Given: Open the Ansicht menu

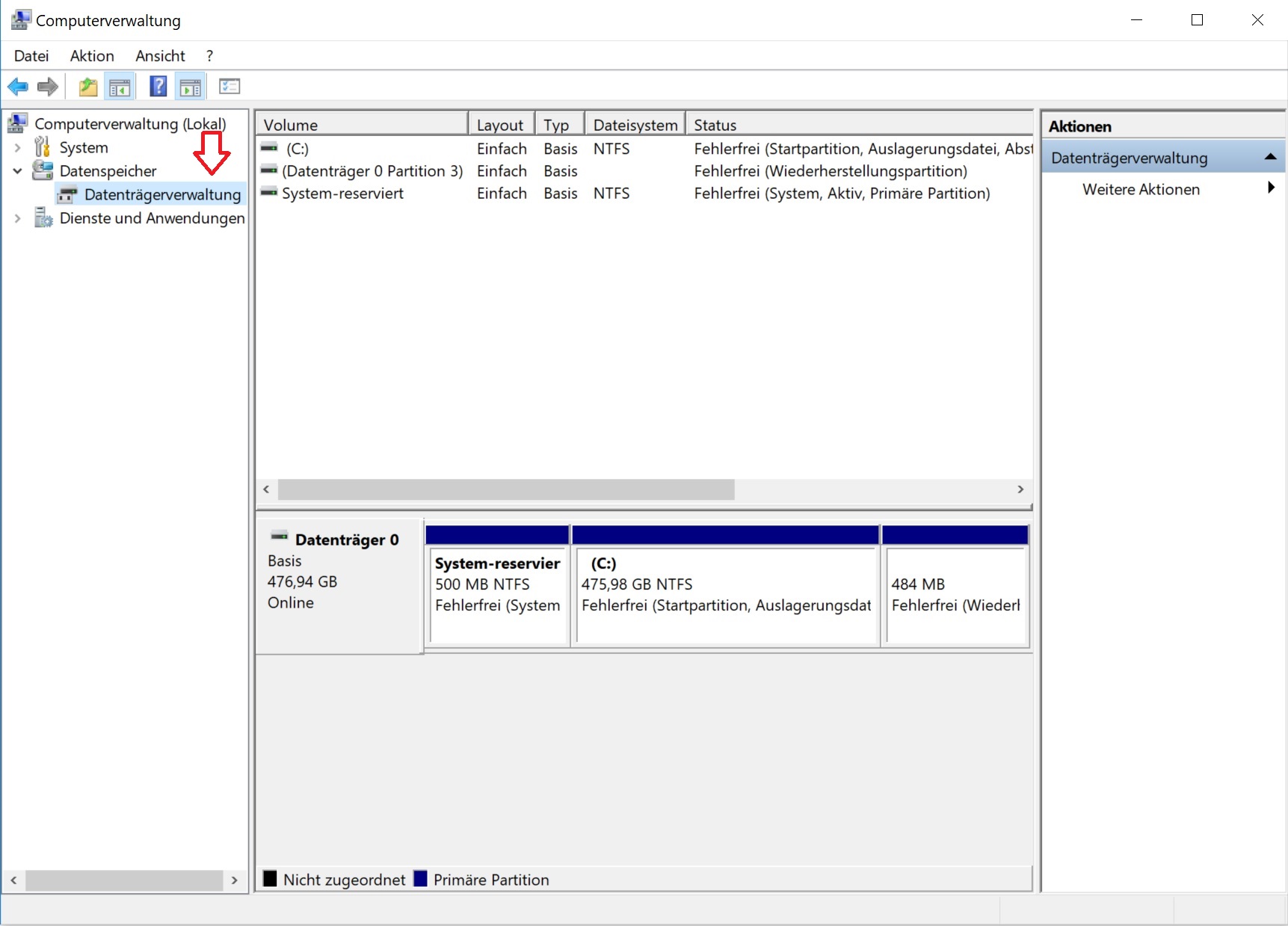Looking at the screenshot, I should (x=160, y=56).
